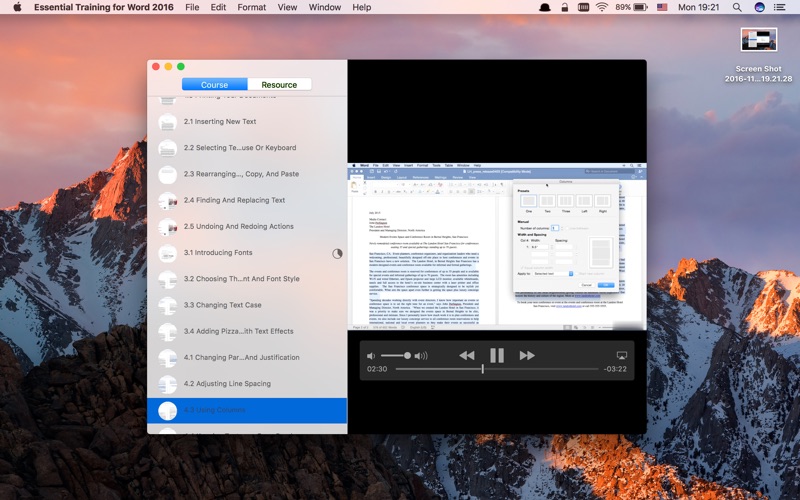Viewport: 800px width, 500px height.
Task: Open lesson 2.1 Inserting New Text
Action: pos(247,121)
